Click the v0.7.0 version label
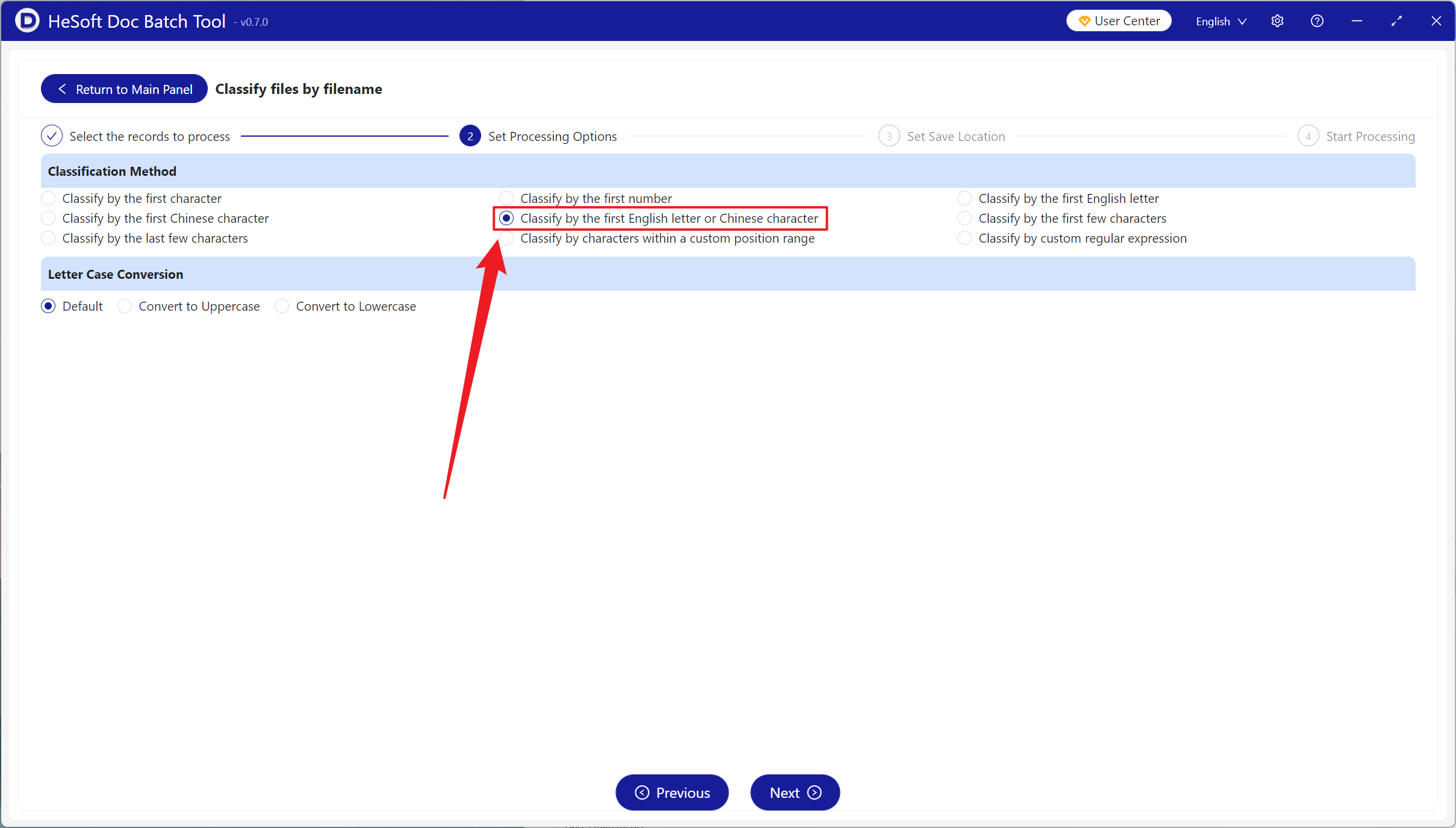The height and width of the screenshot is (828, 1456). click(254, 22)
